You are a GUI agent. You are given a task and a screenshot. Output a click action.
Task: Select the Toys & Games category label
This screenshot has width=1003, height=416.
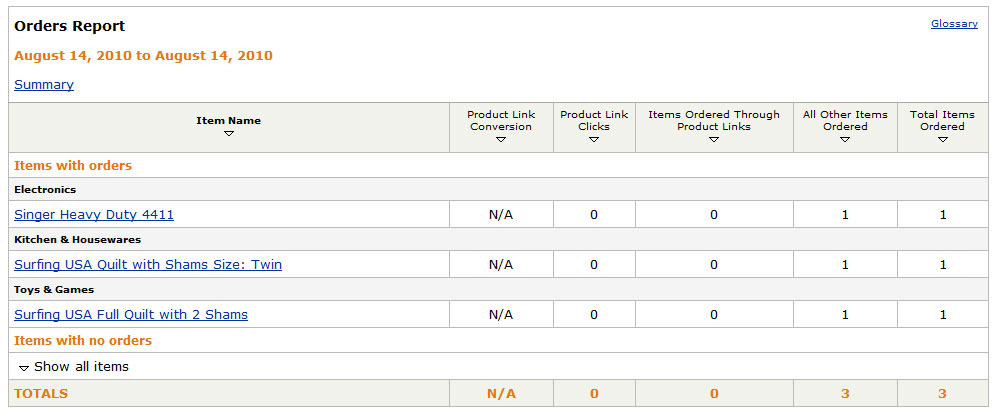pyautogui.click(x=54, y=289)
